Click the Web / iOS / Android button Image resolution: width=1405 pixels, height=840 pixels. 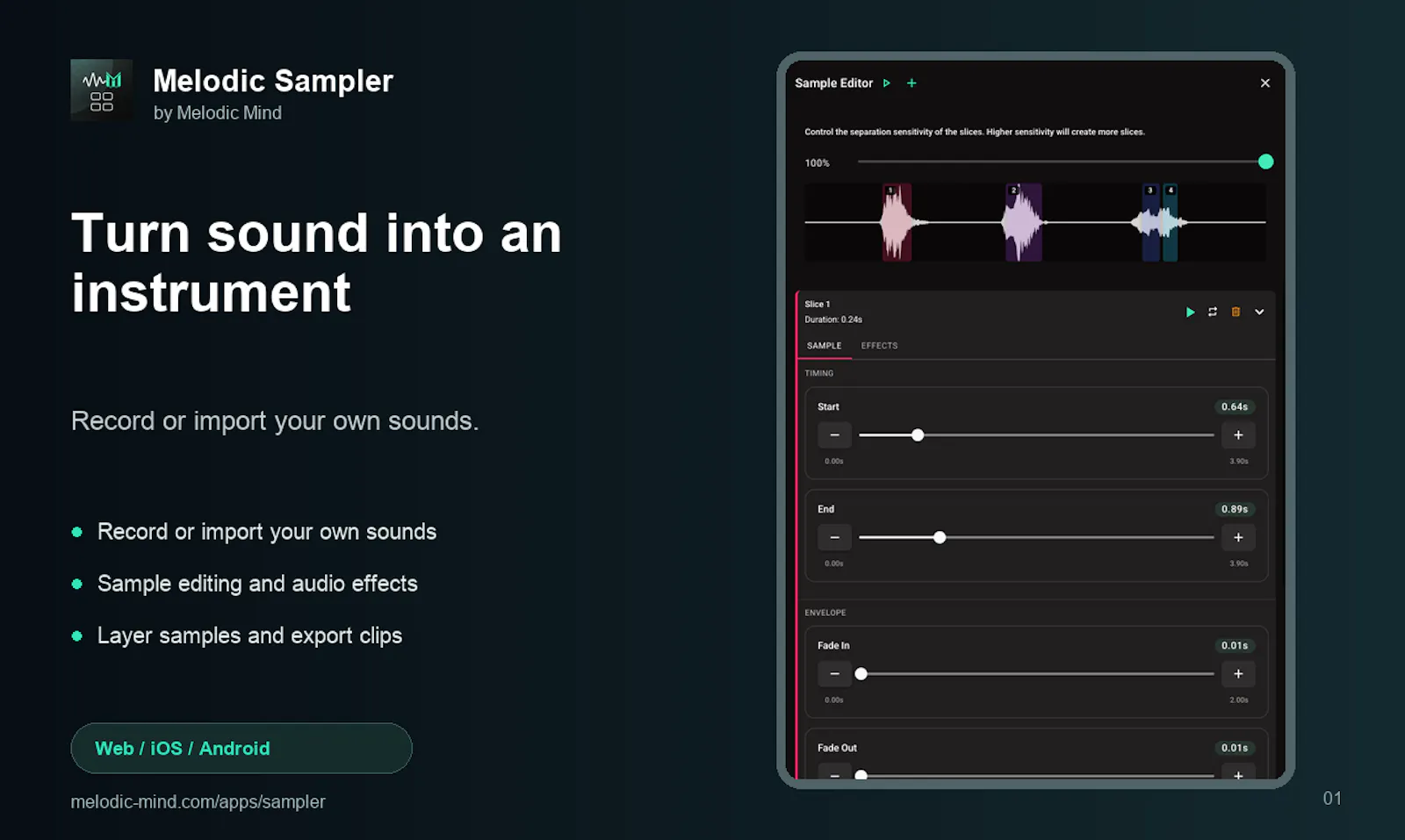(241, 749)
